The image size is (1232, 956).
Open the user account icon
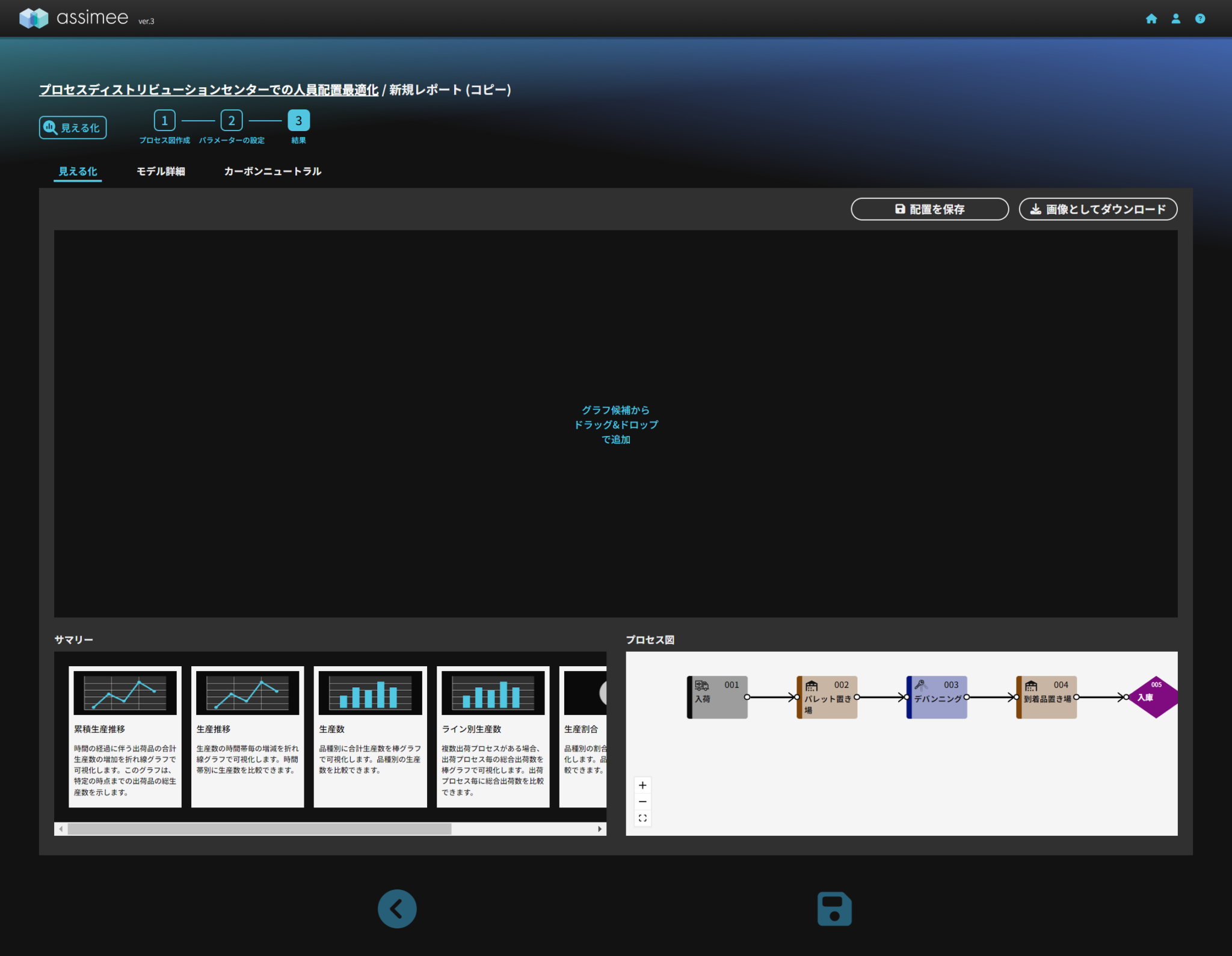(1175, 19)
